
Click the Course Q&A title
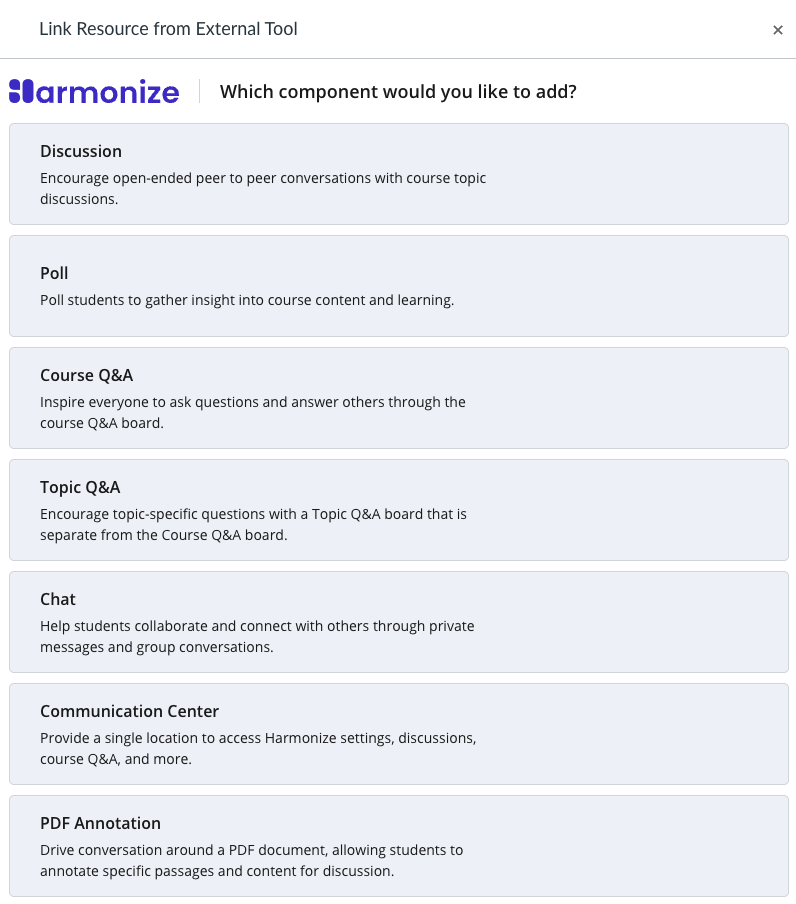(86, 375)
